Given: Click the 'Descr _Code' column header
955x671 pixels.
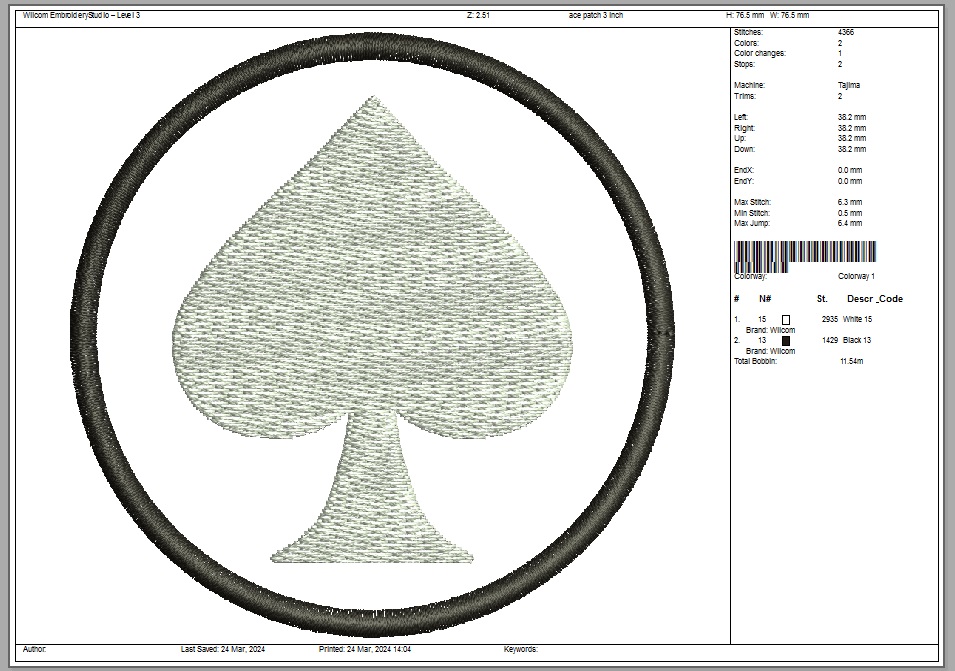Looking at the screenshot, I should pos(875,299).
